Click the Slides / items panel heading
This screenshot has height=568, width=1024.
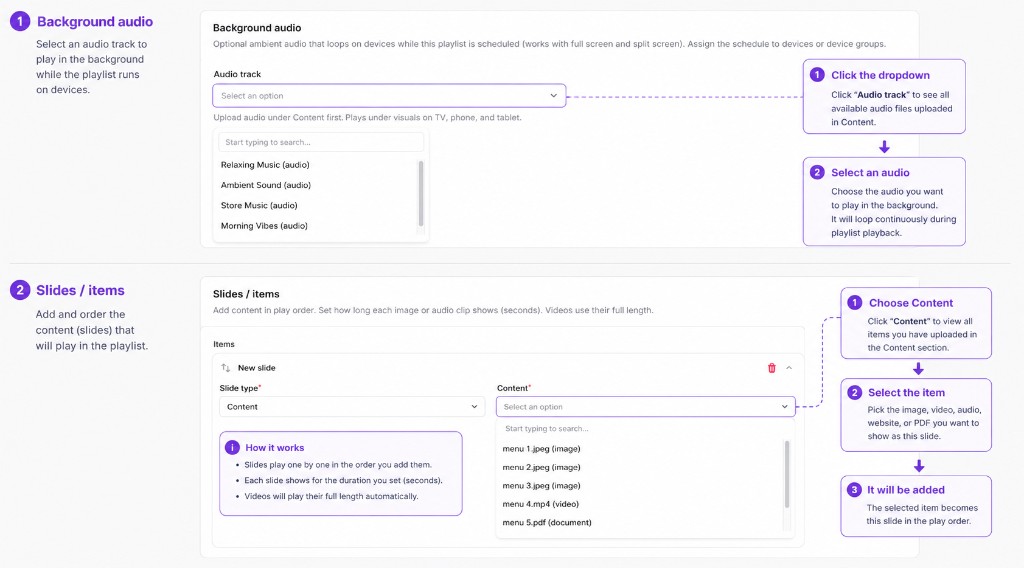click(x=246, y=294)
